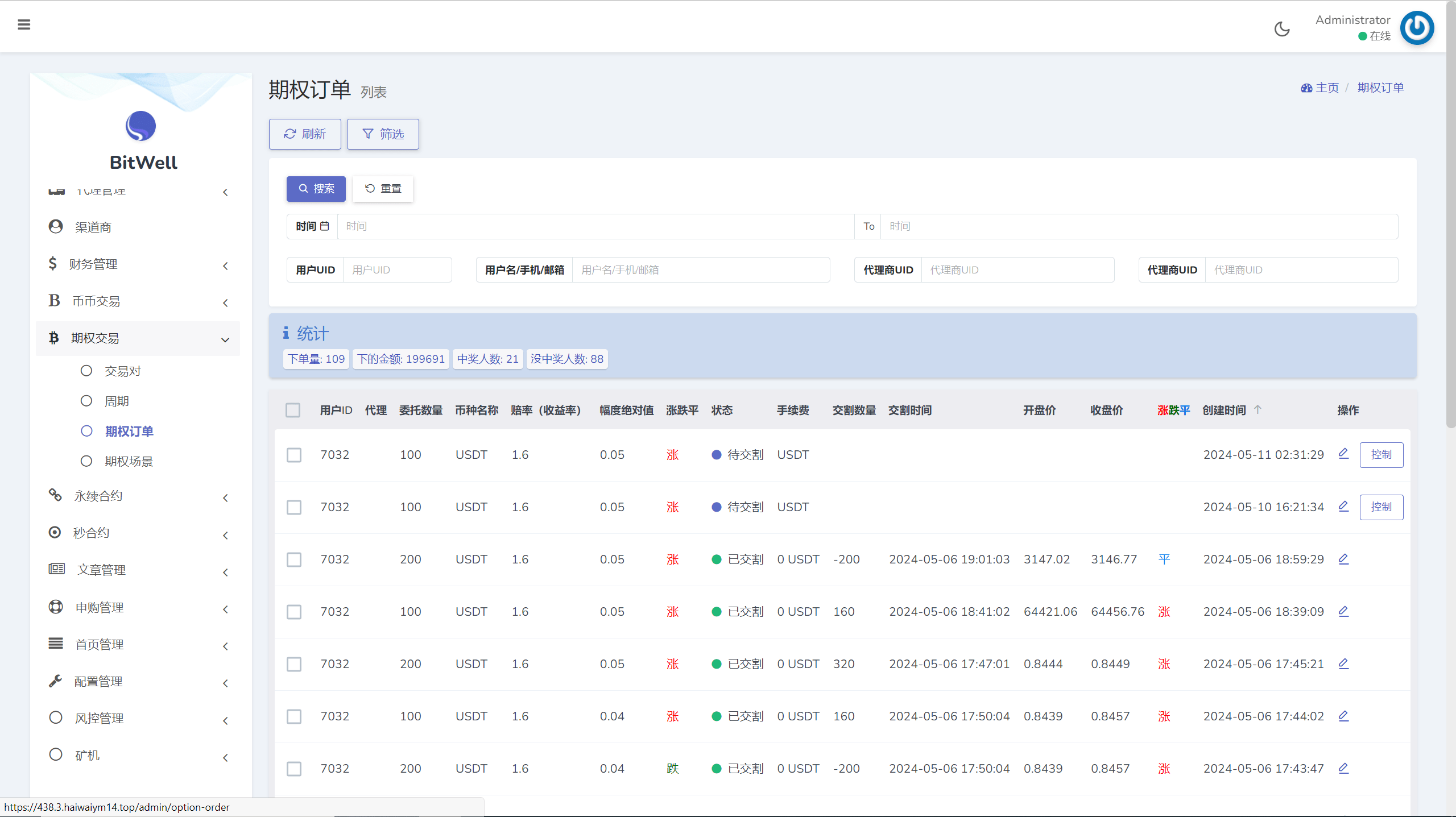Click edit pencil for 2024-05-11 02:31:29 order
Viewport: 1456px width, 817px height.
1343,454
